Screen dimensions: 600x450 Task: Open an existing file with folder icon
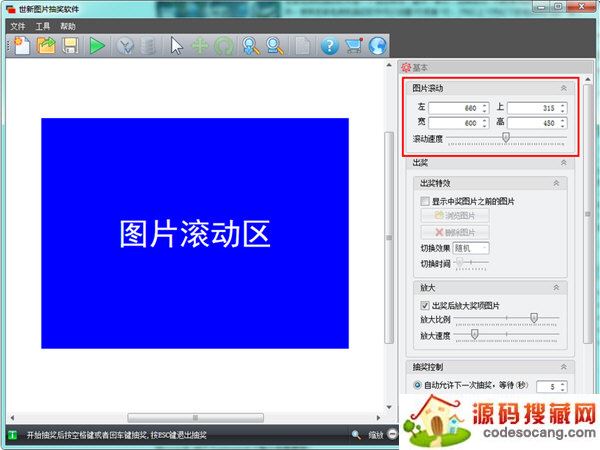[46, 46]
